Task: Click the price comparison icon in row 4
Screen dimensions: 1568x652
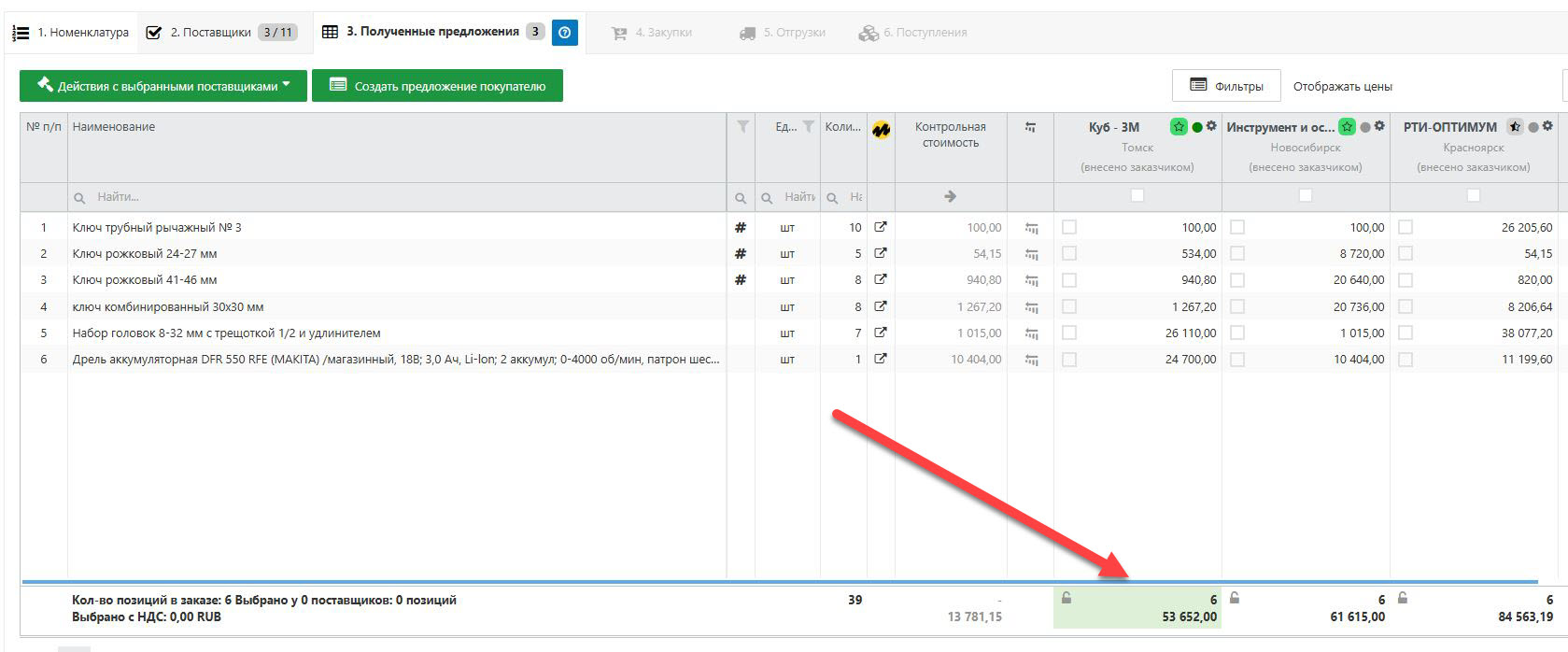Action: tap(1031, 307)
